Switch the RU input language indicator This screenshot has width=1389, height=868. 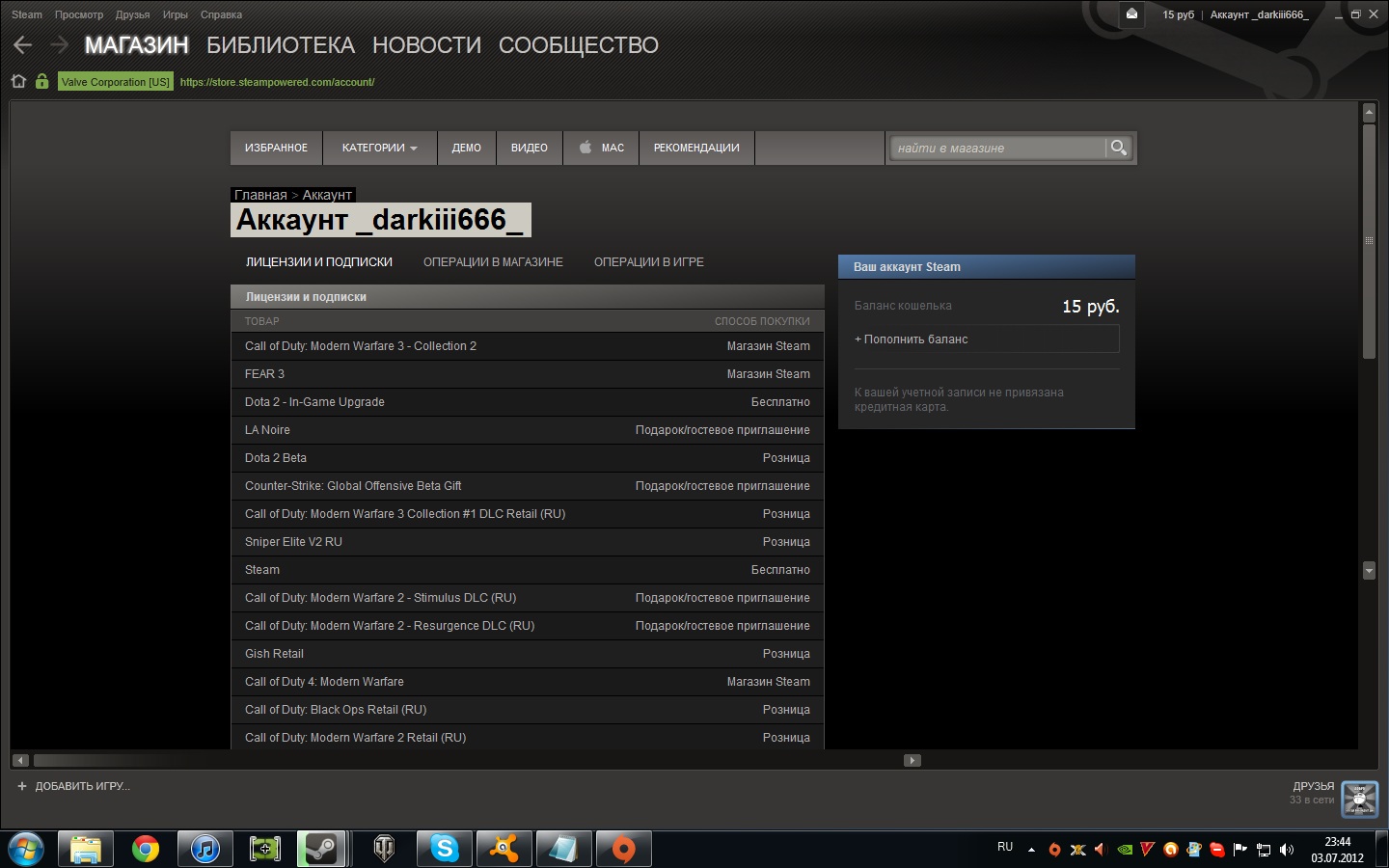[x=1005, y=847]
